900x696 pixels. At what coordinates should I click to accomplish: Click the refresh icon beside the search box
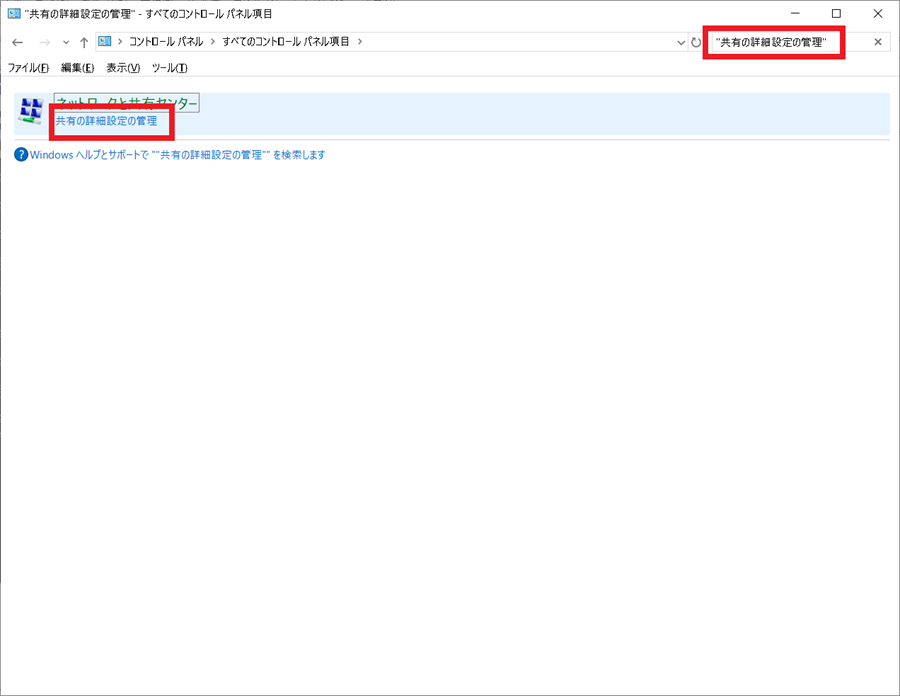pyautogui.click(x=696, y=42)
